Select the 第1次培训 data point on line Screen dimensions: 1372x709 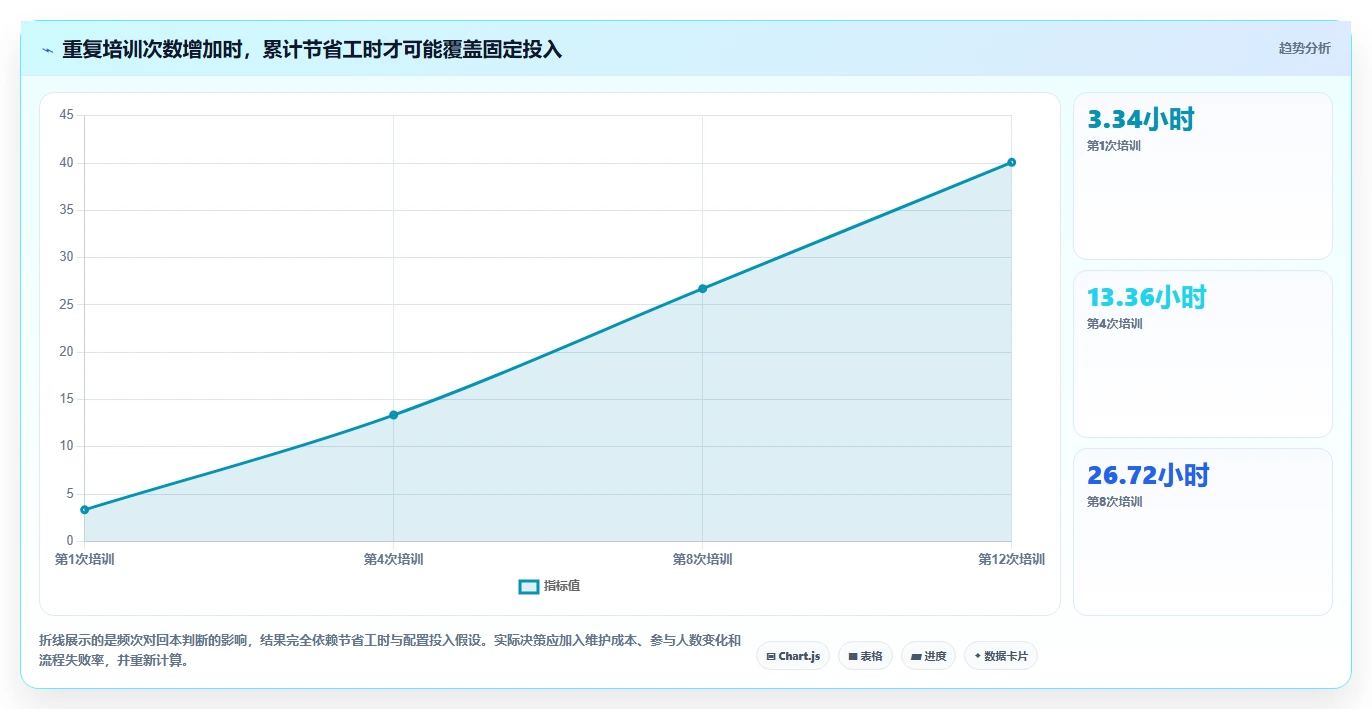click(x=85, y=510)
